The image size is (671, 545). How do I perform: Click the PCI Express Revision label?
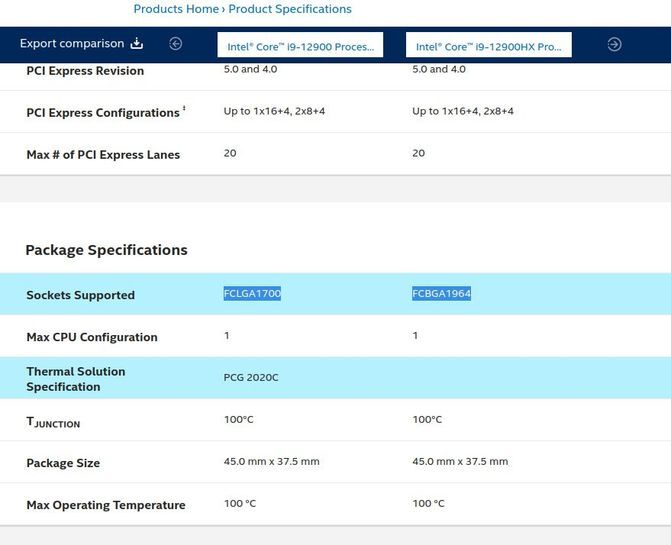coord(85,71)
